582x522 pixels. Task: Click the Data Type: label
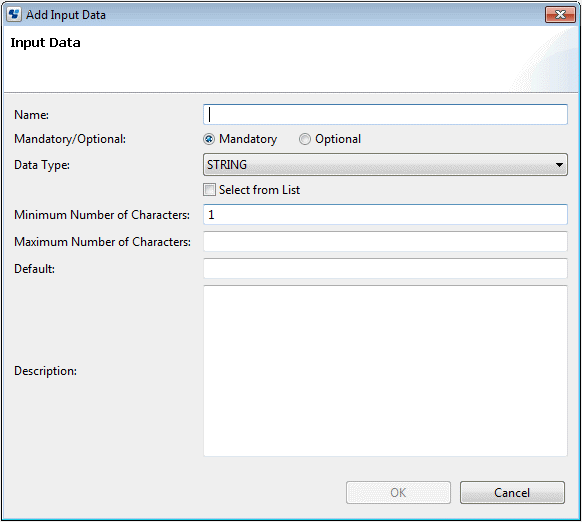pos(42,165)
